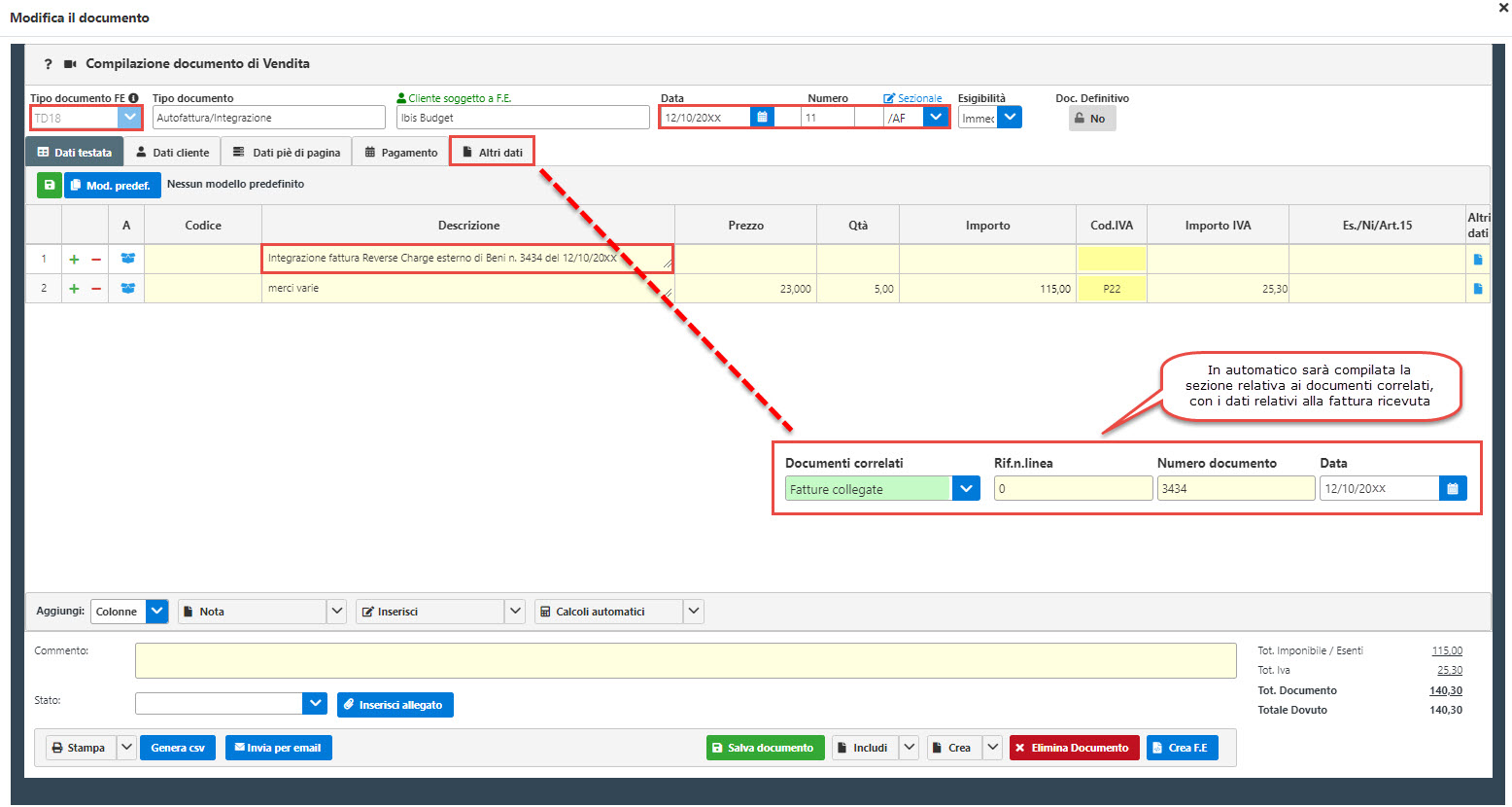1512x807 pixels.
Task: Open the calendar icon in Documenti correlati Data
Action: pyautogui.click(x=1453, y=489)
